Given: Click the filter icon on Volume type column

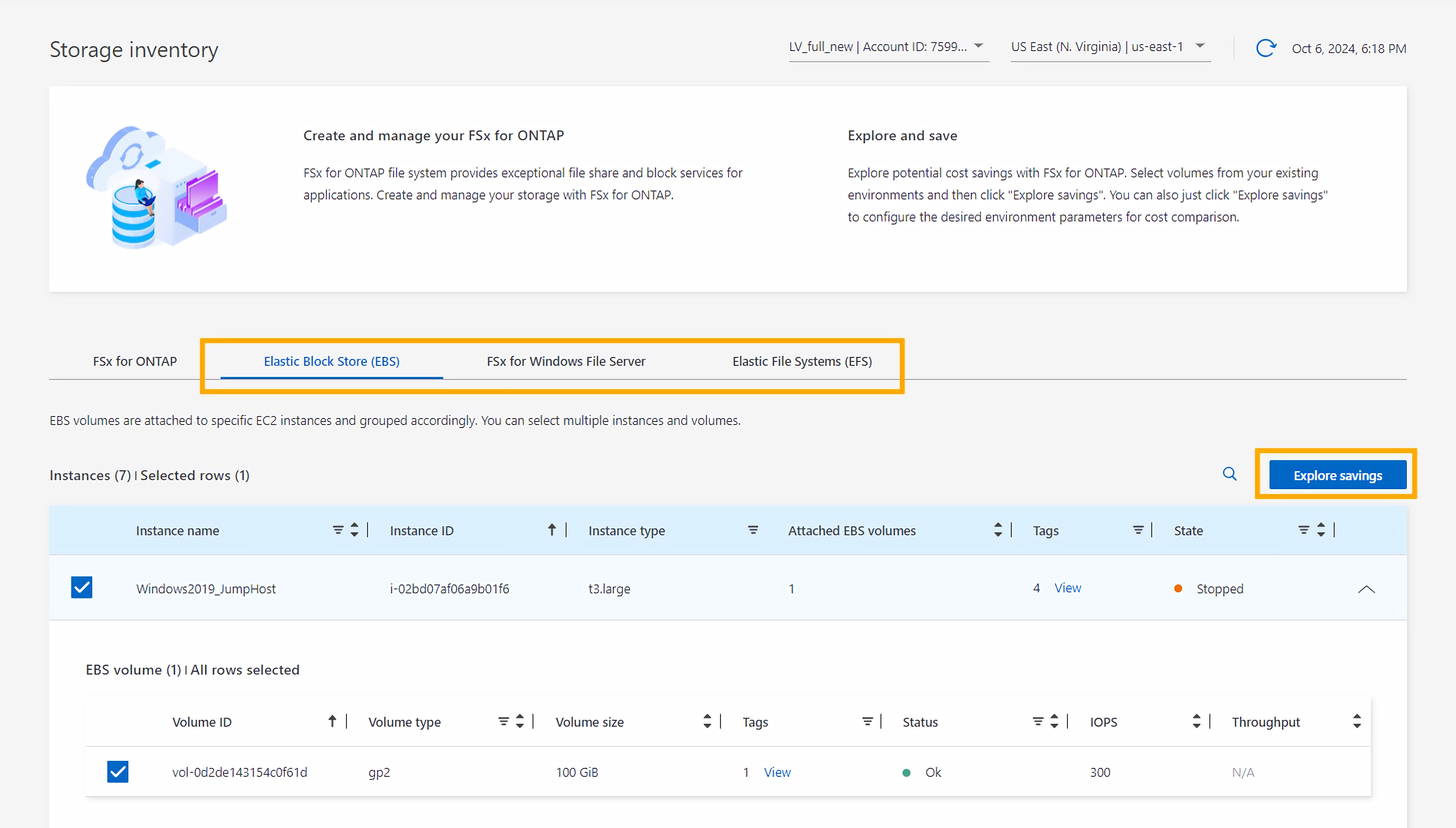Looking at the screenshot, I should pyautogui.click(x=503, y=721).
